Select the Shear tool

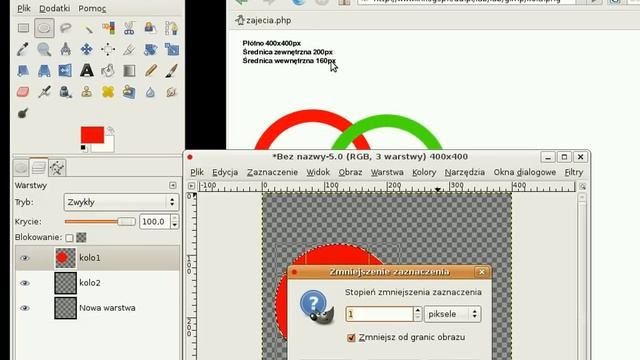click(x=23, y=71)
